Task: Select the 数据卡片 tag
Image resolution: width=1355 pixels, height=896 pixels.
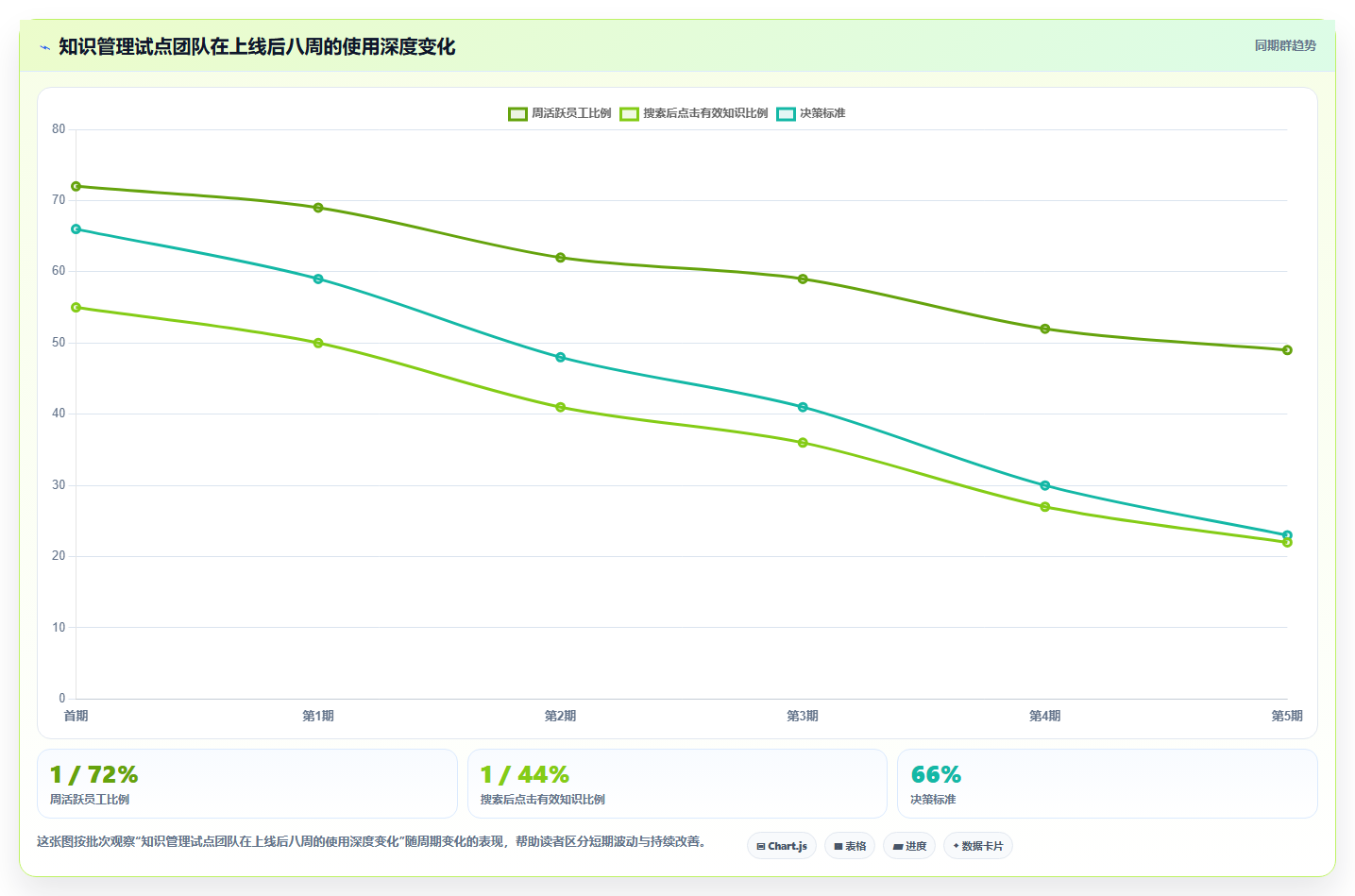Action: point(978,846)
